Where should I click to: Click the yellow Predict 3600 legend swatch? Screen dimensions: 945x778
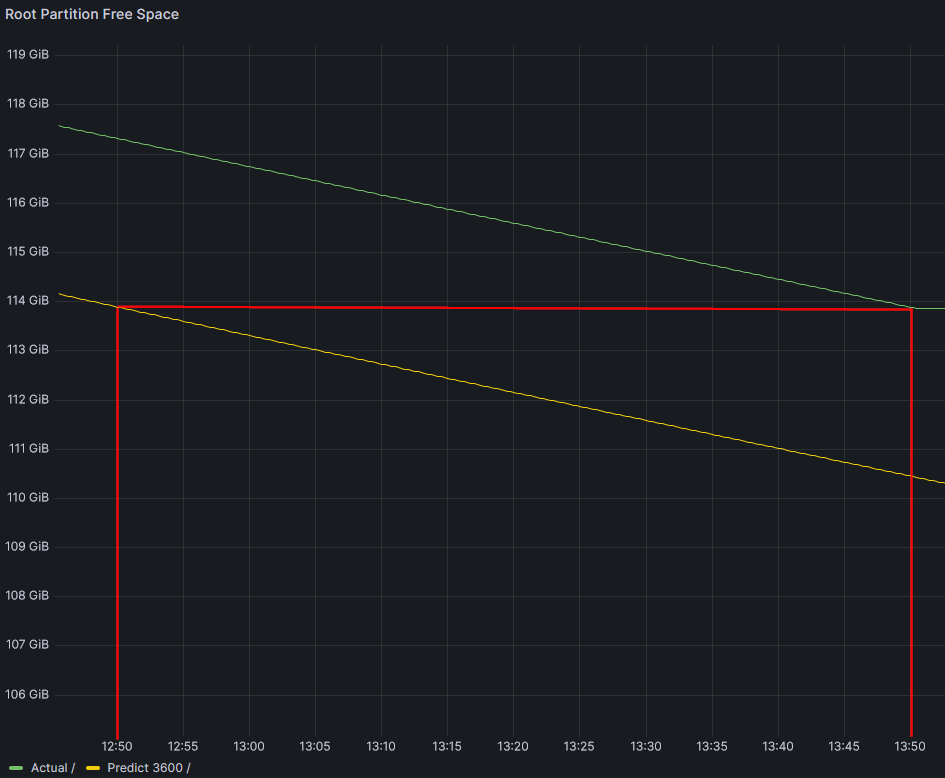point(93,768)
